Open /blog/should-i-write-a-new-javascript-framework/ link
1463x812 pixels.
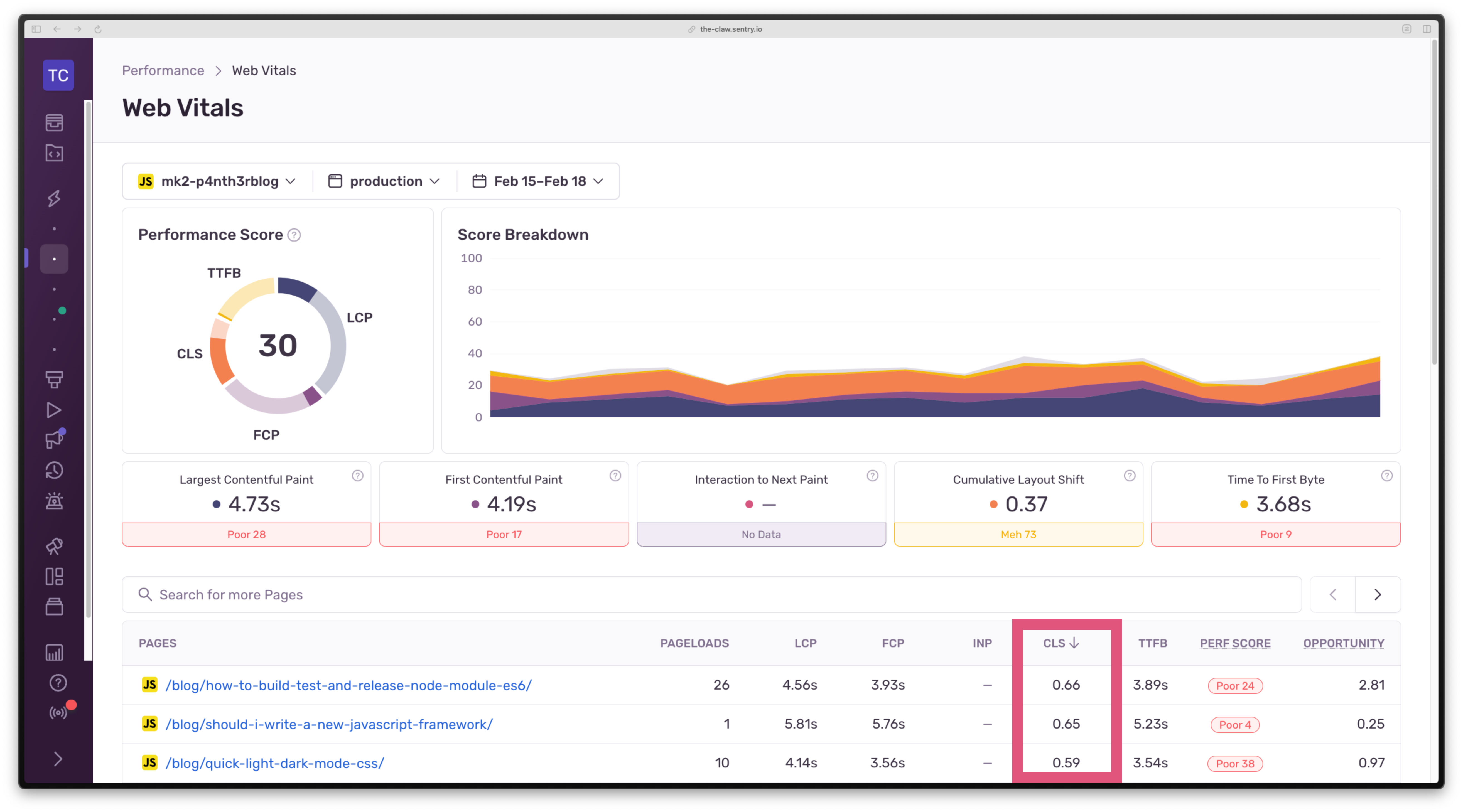(x=329, y=724)
